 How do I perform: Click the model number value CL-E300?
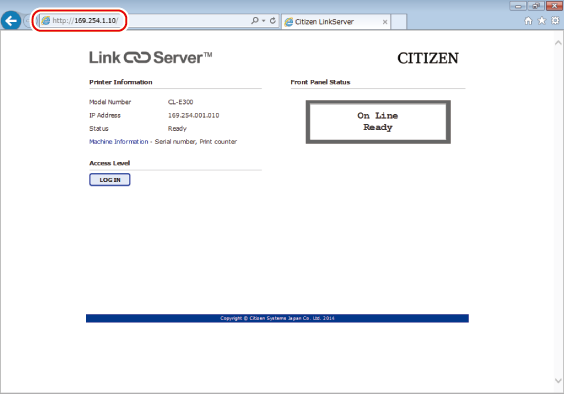tap(181, 102)
